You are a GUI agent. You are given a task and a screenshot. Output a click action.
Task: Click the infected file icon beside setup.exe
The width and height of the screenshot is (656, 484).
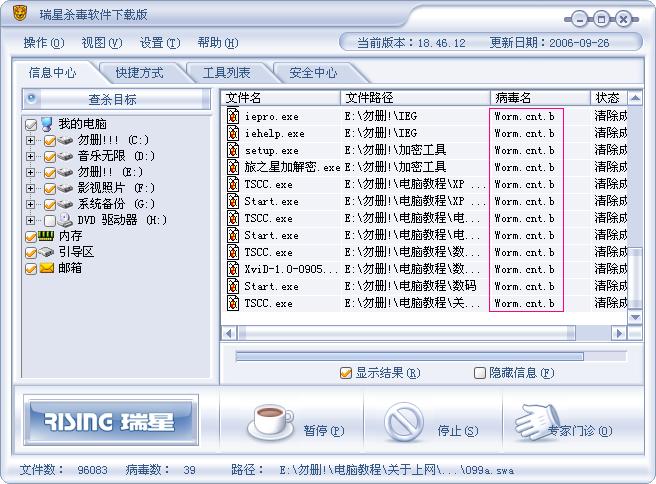tap(233, 150)
